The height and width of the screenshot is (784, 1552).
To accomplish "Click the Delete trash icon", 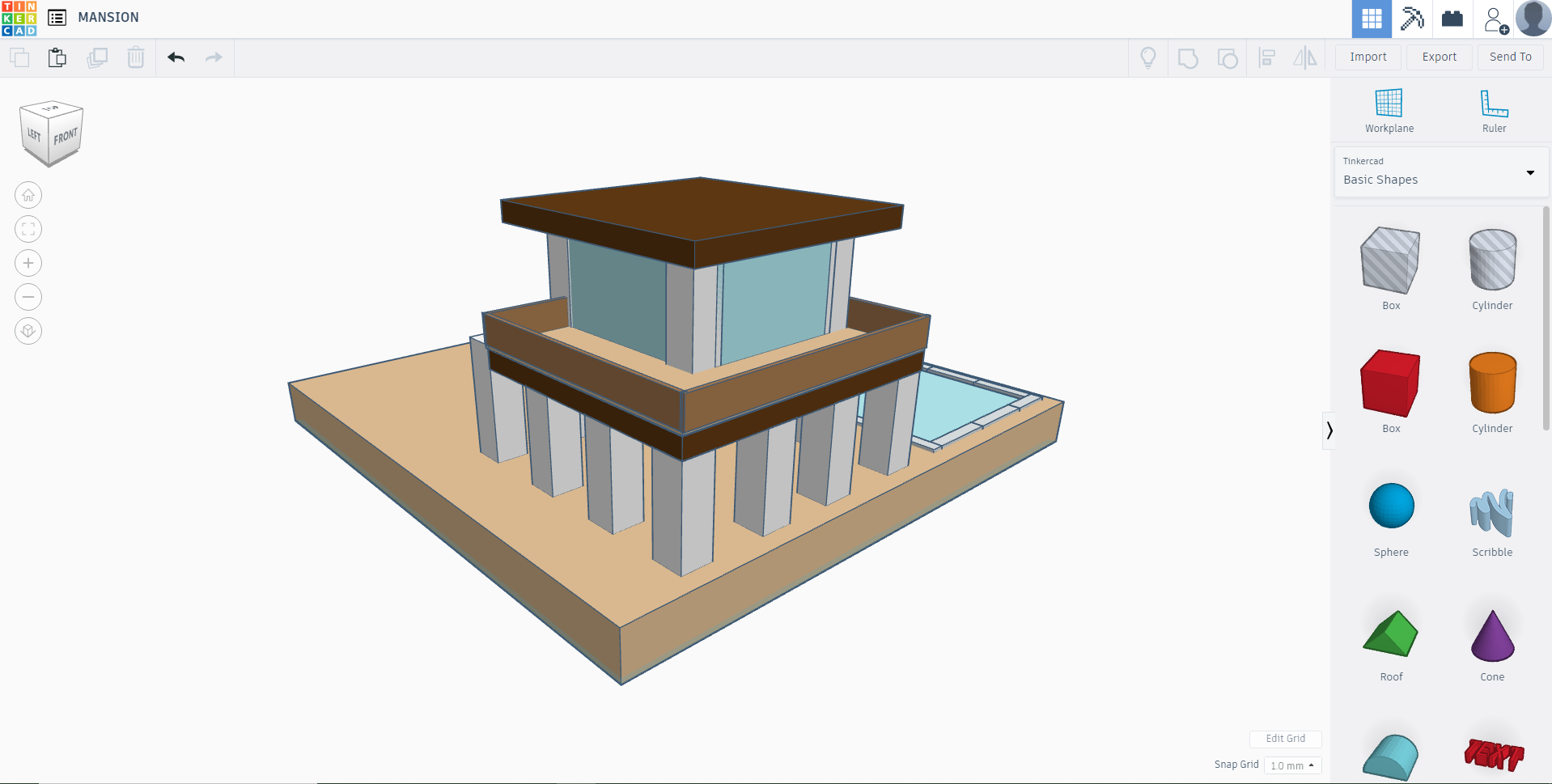I will coord(135,57).
